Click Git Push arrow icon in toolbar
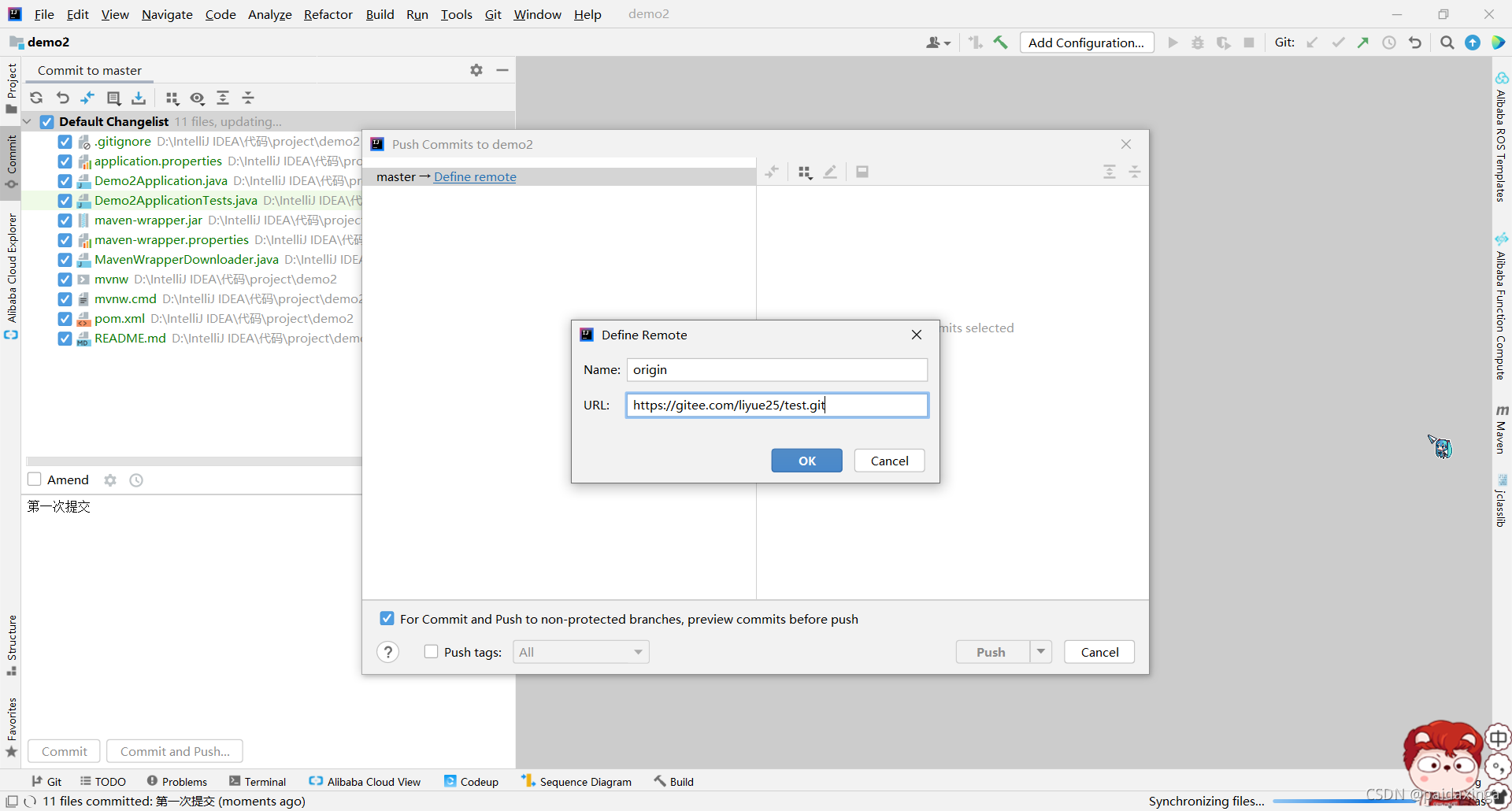The image size is (1512, 811). [1363, 43]
